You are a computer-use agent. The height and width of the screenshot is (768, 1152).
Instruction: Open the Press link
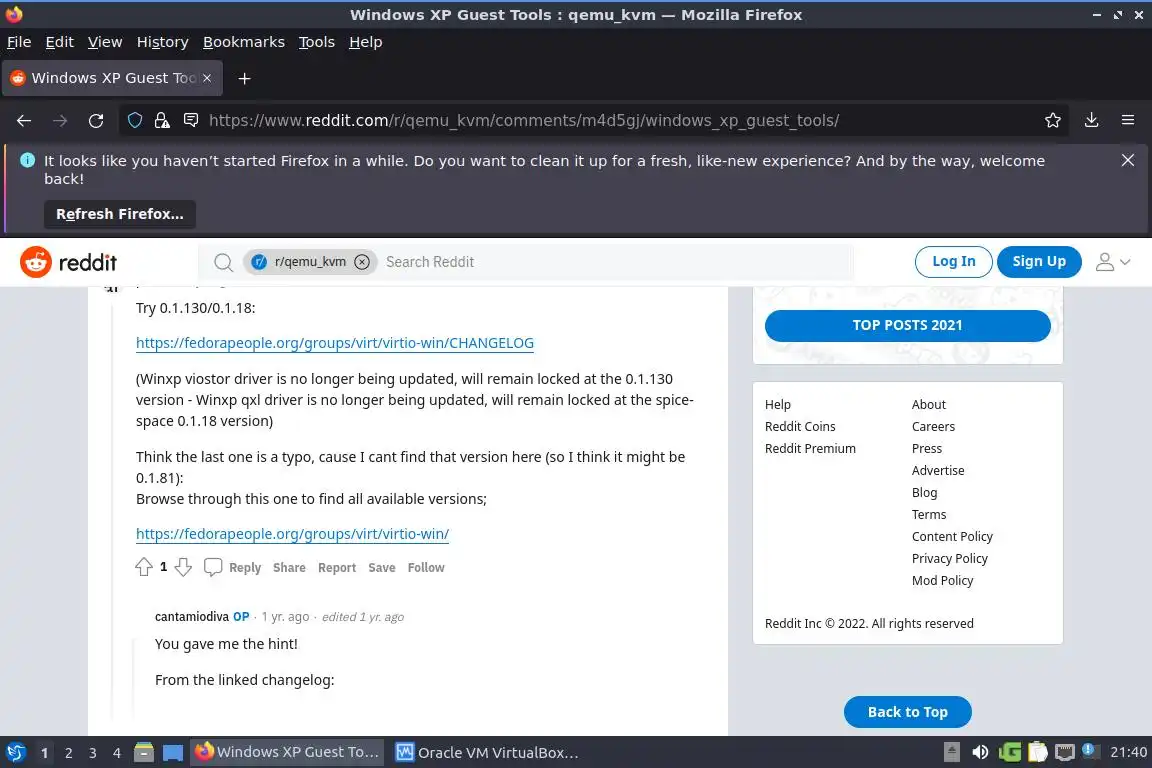click(926, 448)
